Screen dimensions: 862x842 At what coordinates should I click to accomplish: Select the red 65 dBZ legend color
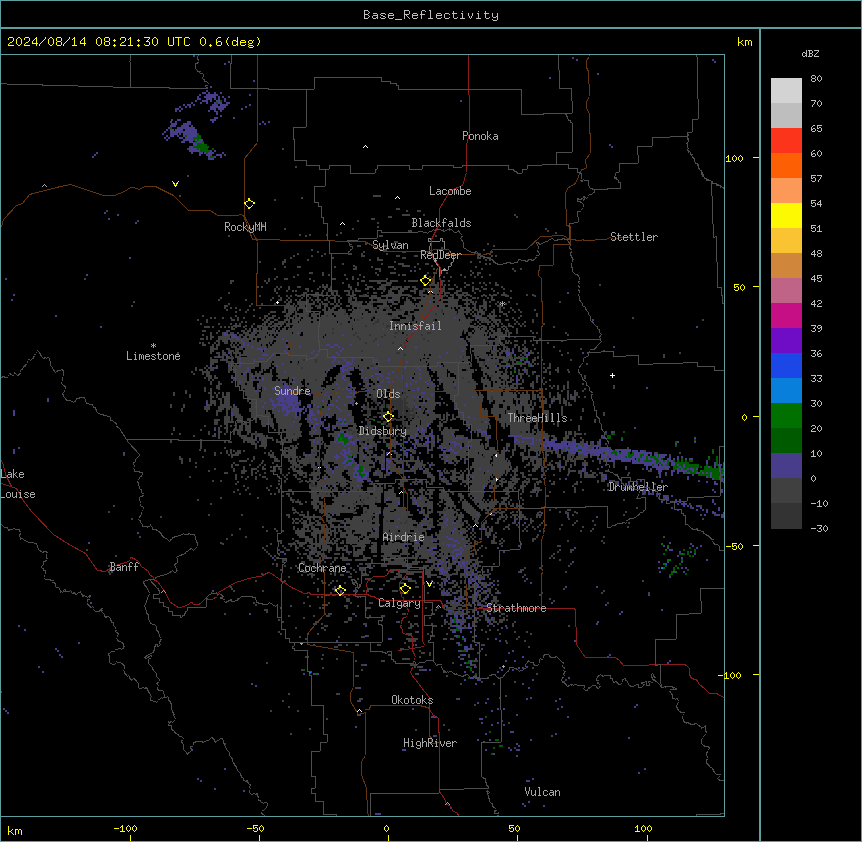(x=786, y=141)
